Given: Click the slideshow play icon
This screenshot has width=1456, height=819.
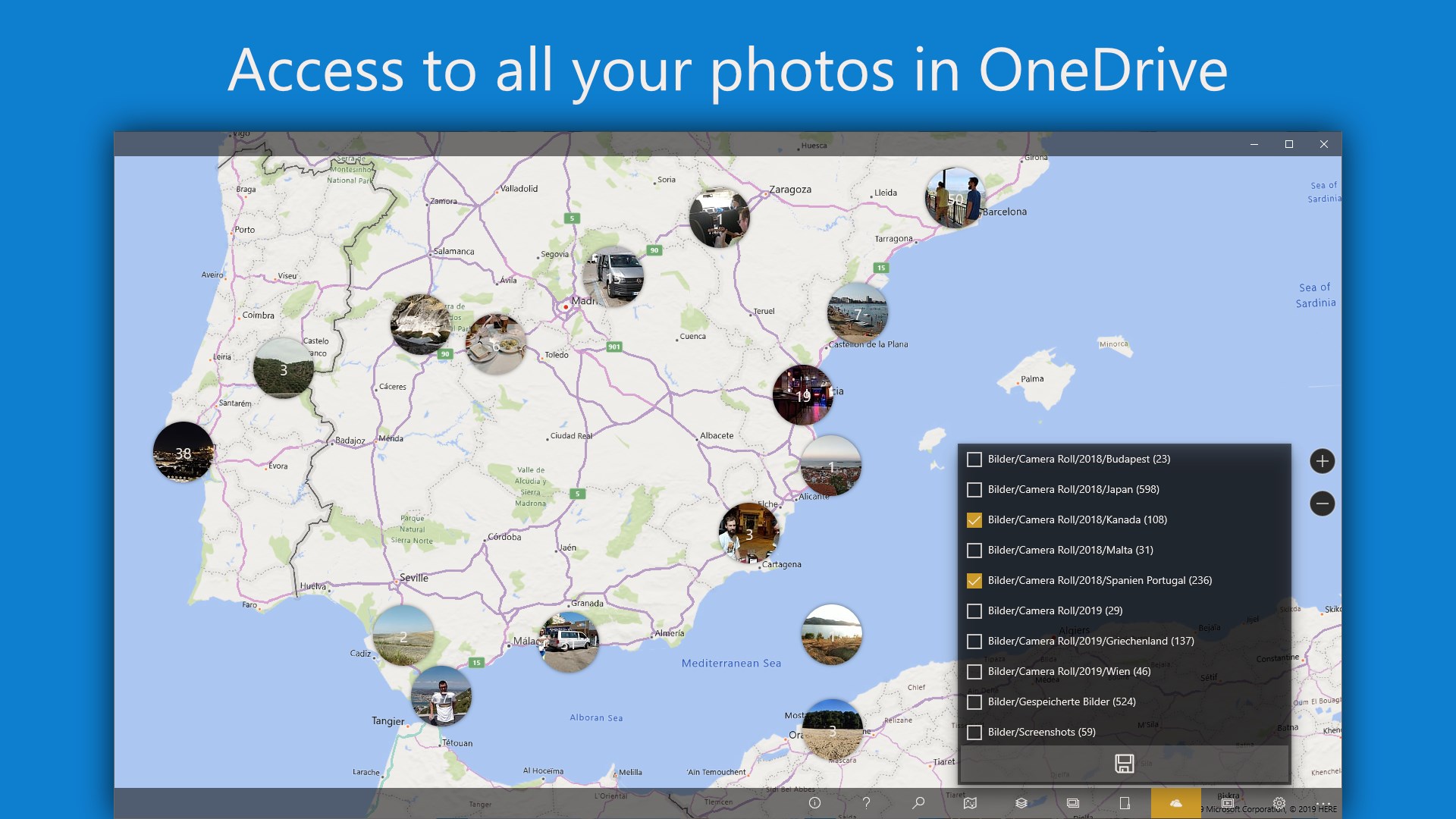Looking at the screenshot, I should pyautogui.click(x=1228, y=802).
